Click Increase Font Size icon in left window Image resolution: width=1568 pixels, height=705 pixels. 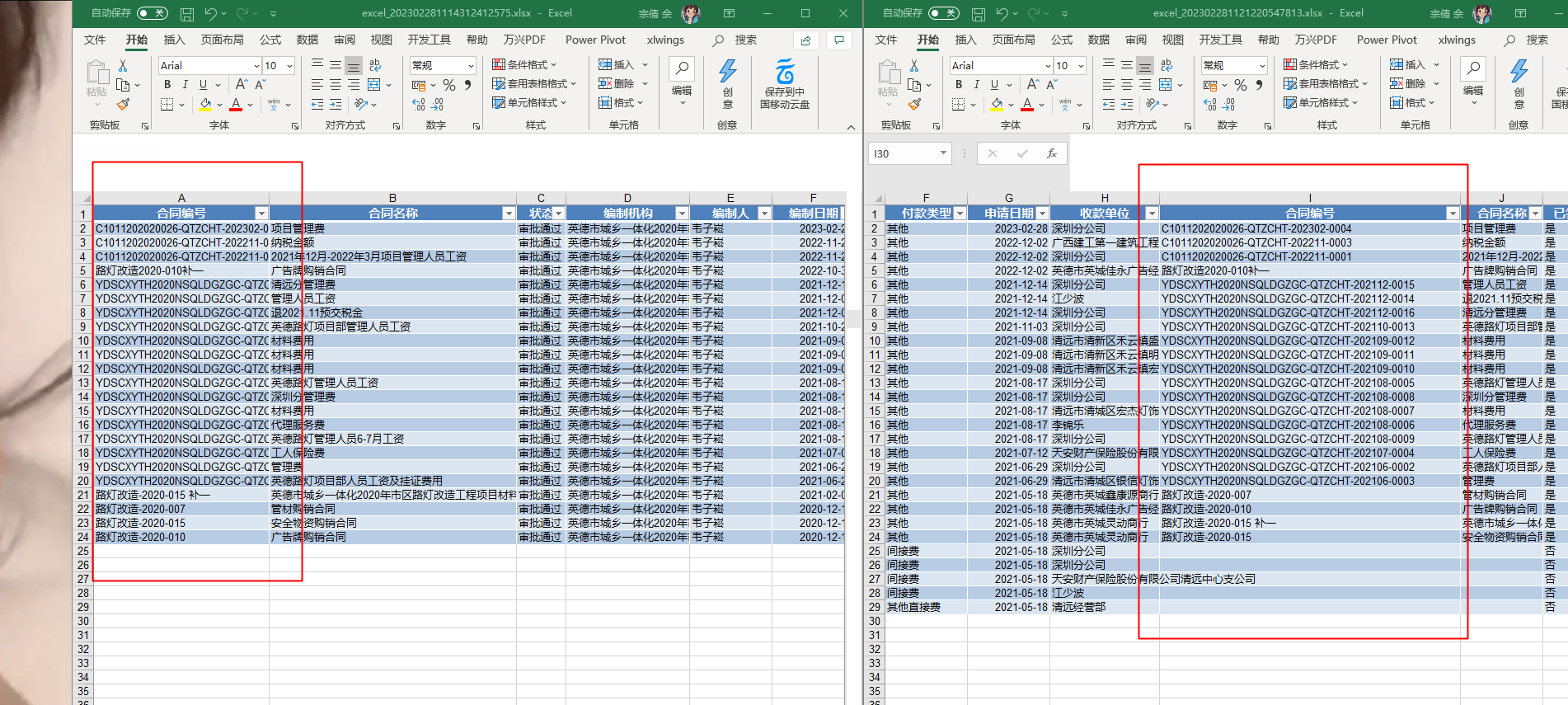[242, 85]
